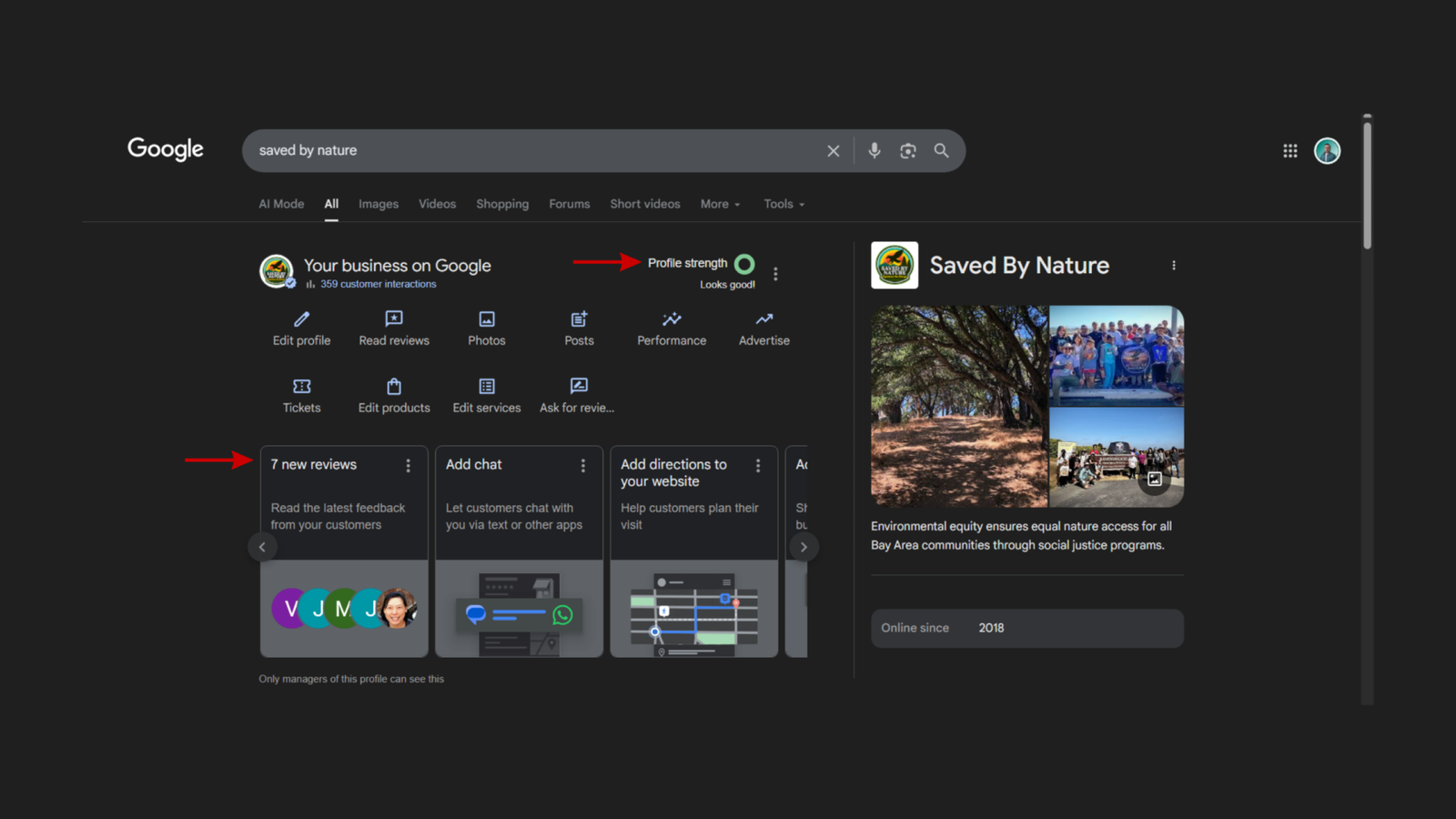Image resolution: width=1456 pixels, height=819 pixels.
Task: Select the Edit profile pencil icon
Action: (x=300, y=320)
